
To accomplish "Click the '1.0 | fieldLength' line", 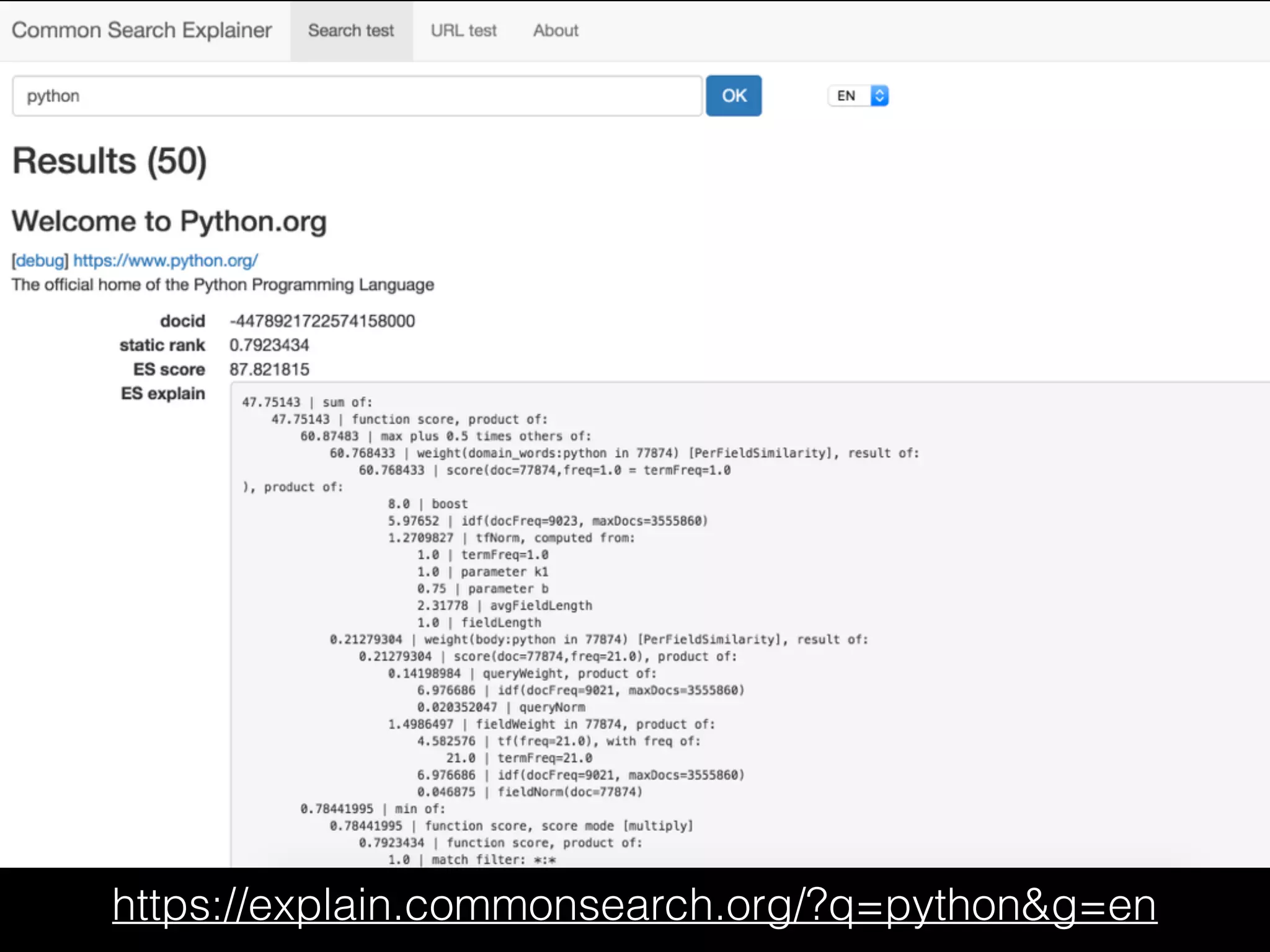I will (x=479, y=622).
